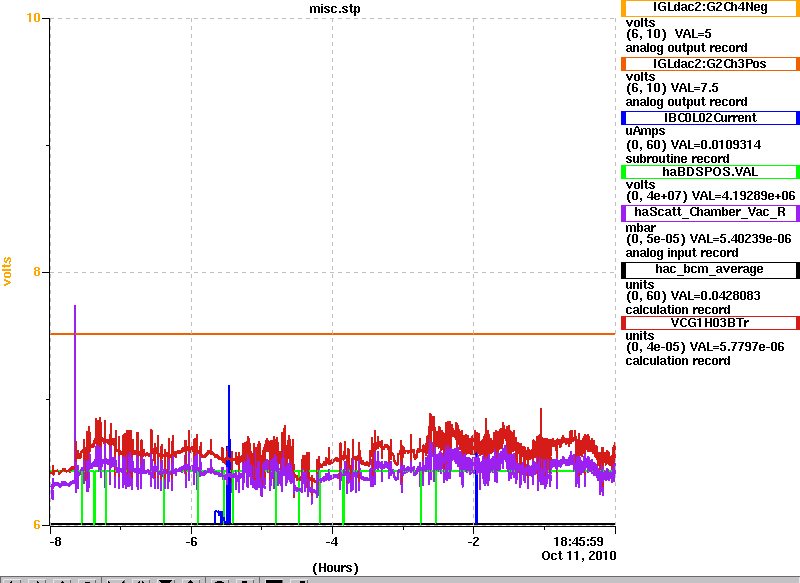Click "analog output record" under G2Ch4Neg

tap(686, 48)
